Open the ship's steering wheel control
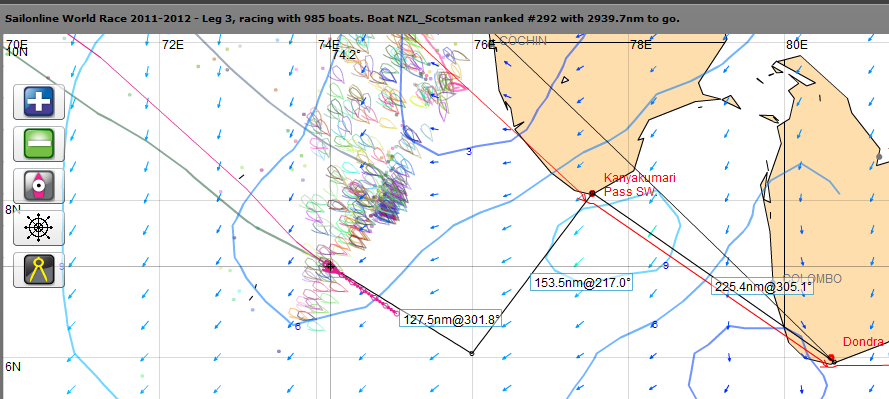The height and width of the screenshot is (399, 889). [x=39, y=228]
